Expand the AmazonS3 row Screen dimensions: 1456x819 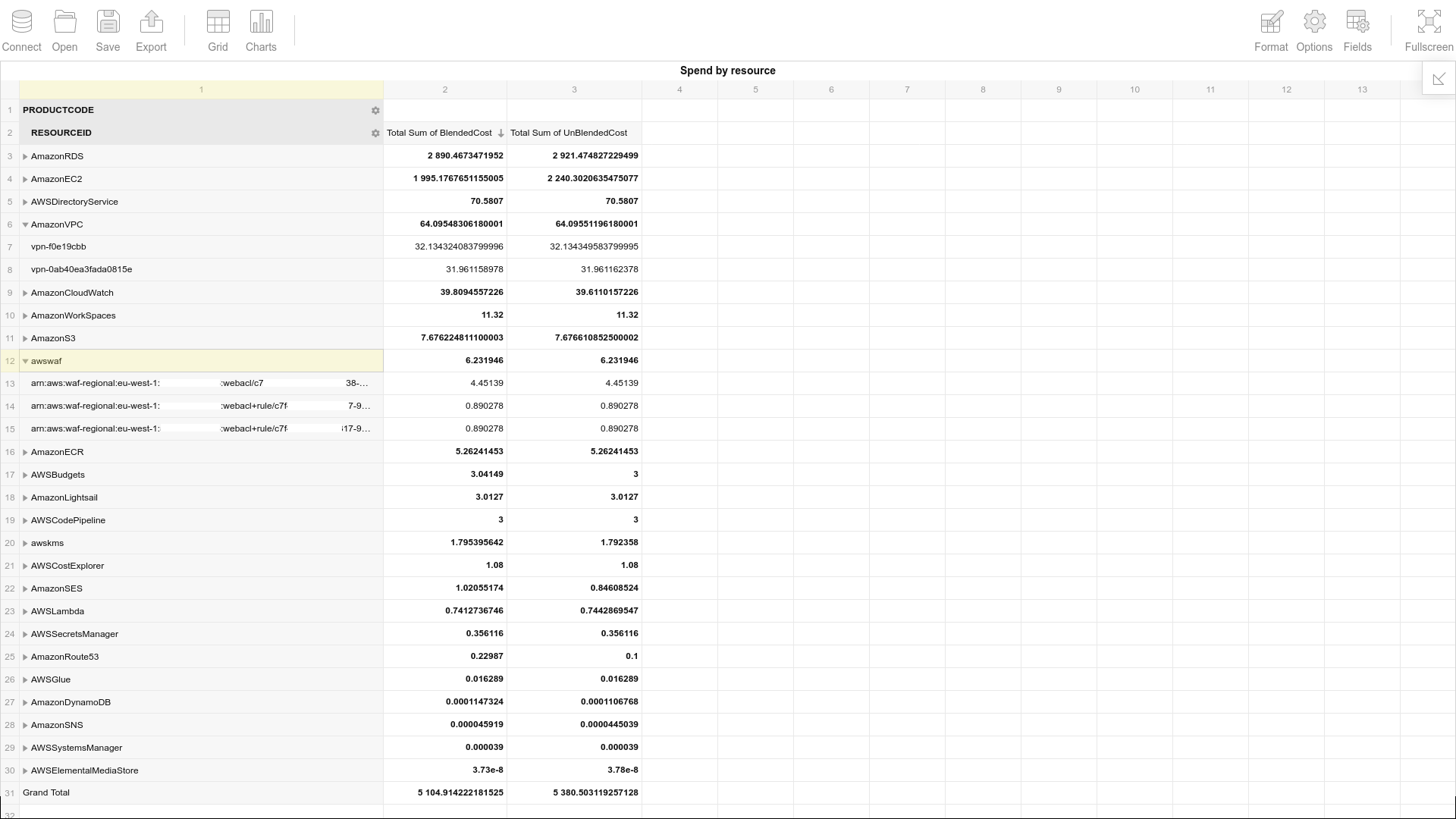pos(25,338)
